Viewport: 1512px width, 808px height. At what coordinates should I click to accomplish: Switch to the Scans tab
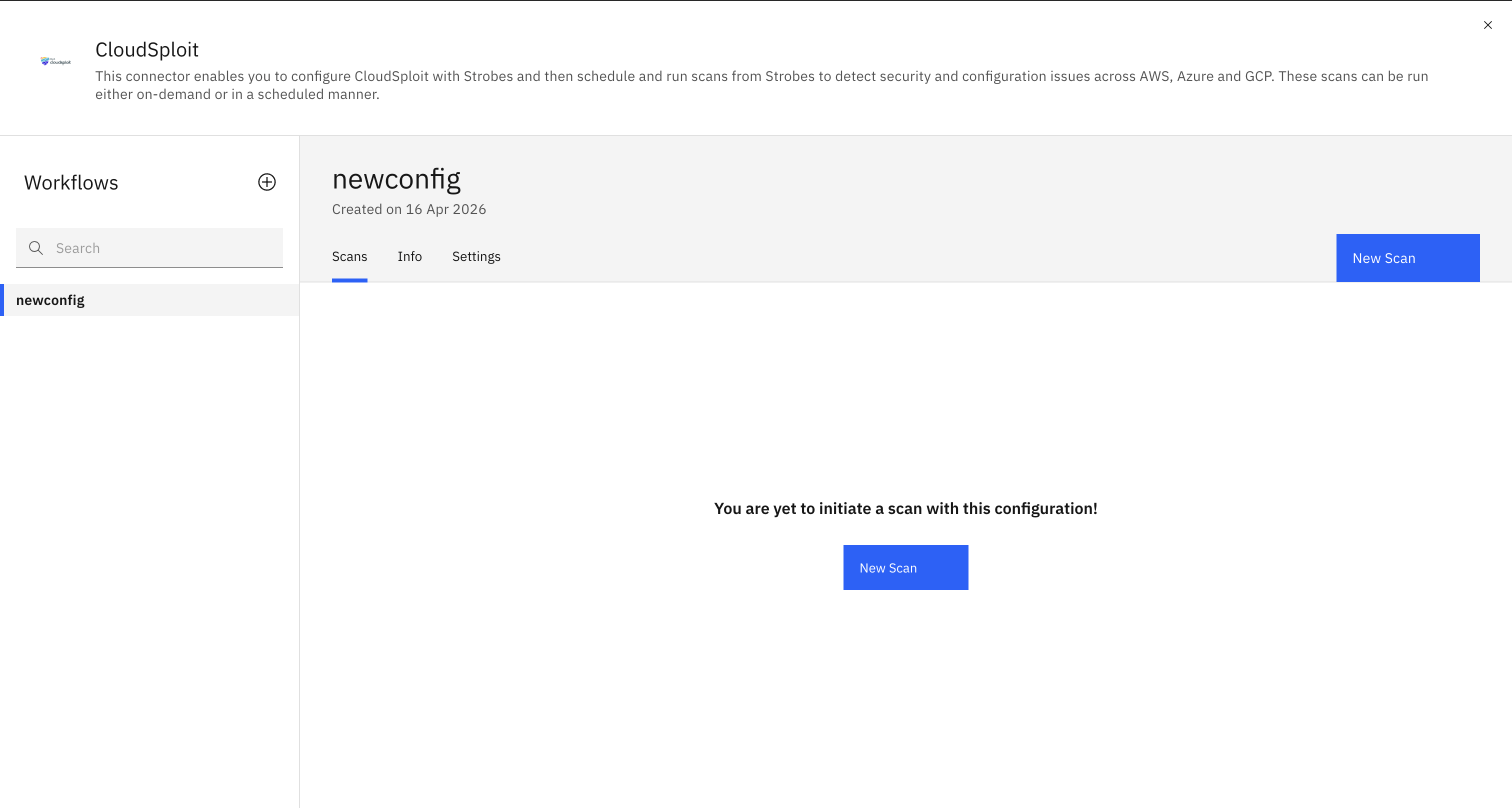tap(349, 256)
